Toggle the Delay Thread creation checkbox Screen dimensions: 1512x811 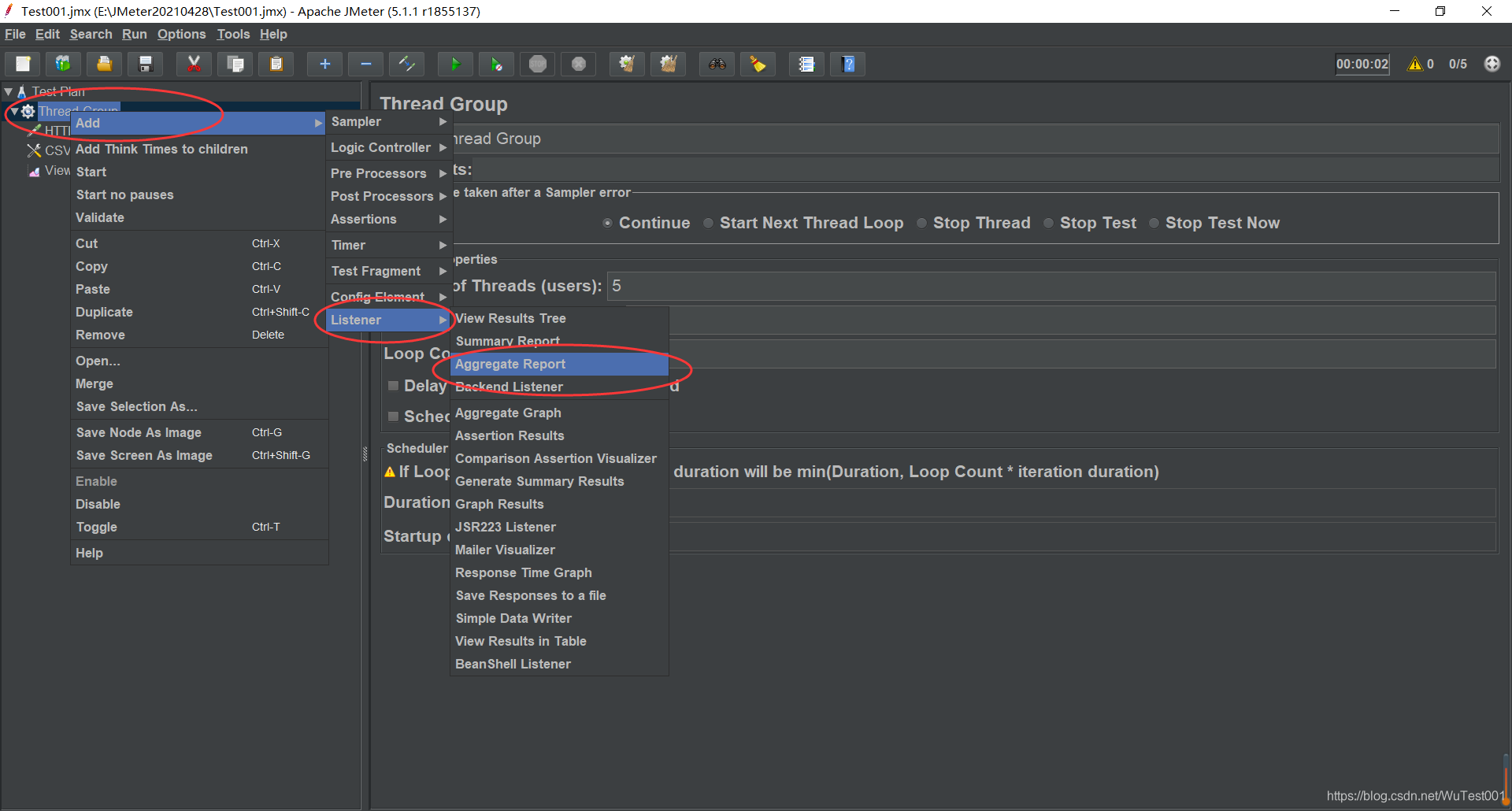(x=393, y=386)
